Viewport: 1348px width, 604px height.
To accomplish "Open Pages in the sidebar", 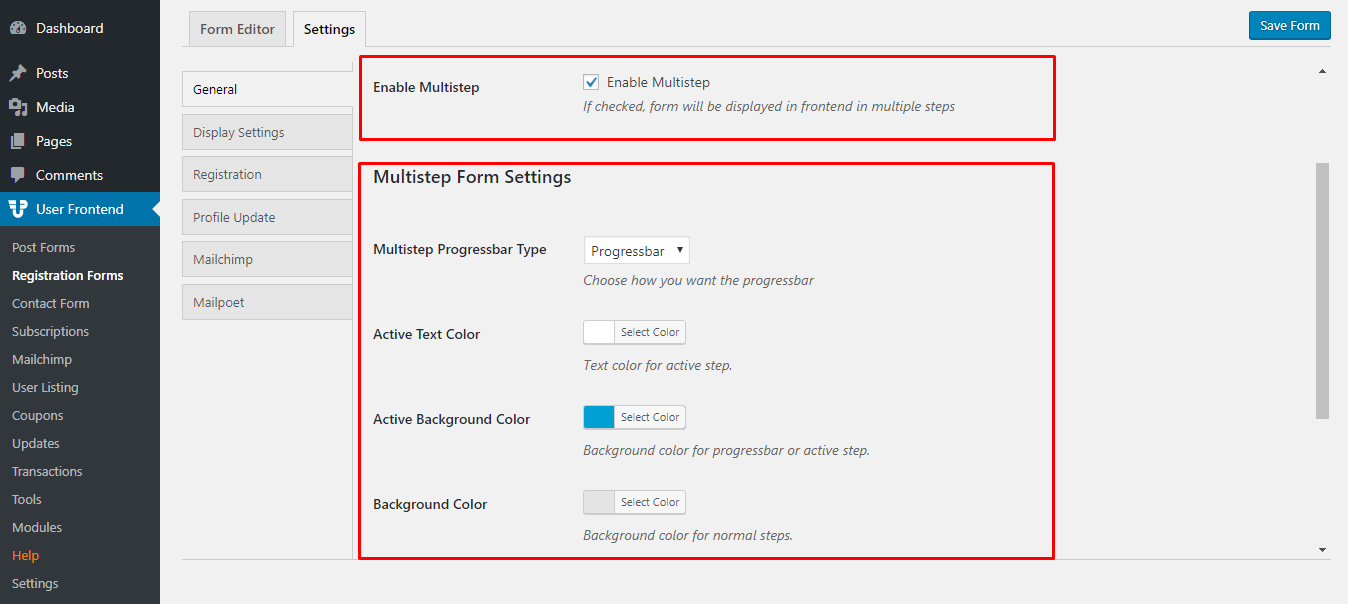I will click(80, 141).
